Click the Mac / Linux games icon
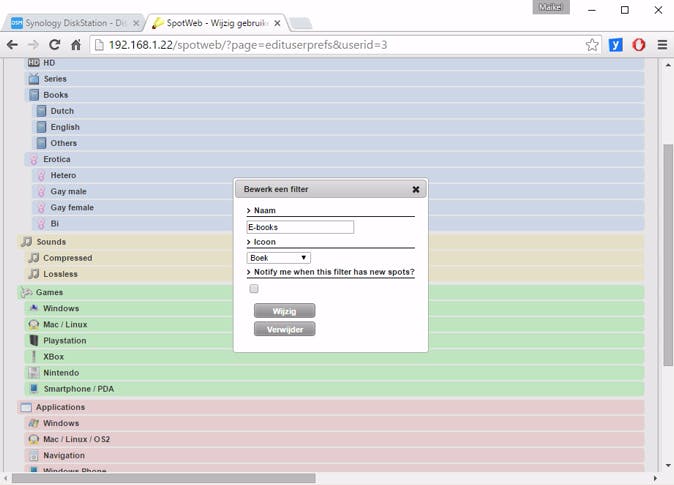This screenshot has width=674, height=485. tap(34, 324)
